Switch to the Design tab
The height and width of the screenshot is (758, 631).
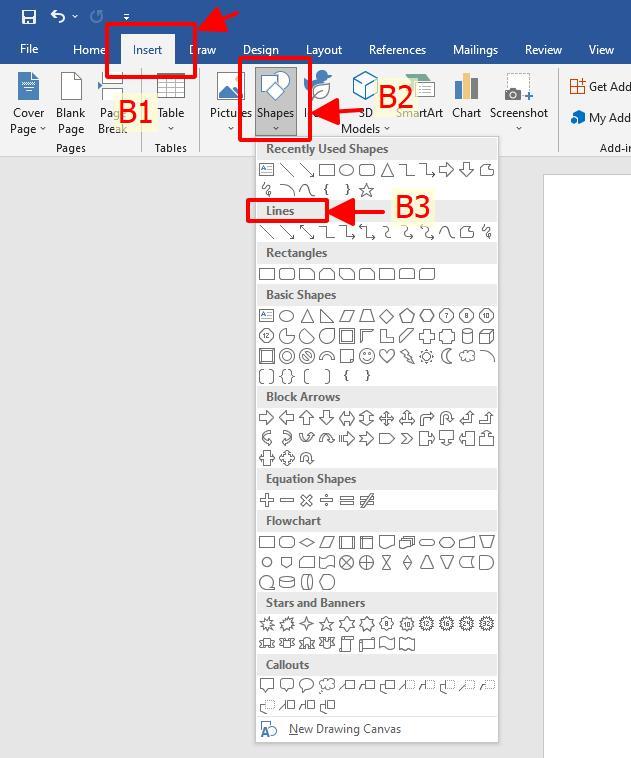pyautogui.click(x=261, y=50)
